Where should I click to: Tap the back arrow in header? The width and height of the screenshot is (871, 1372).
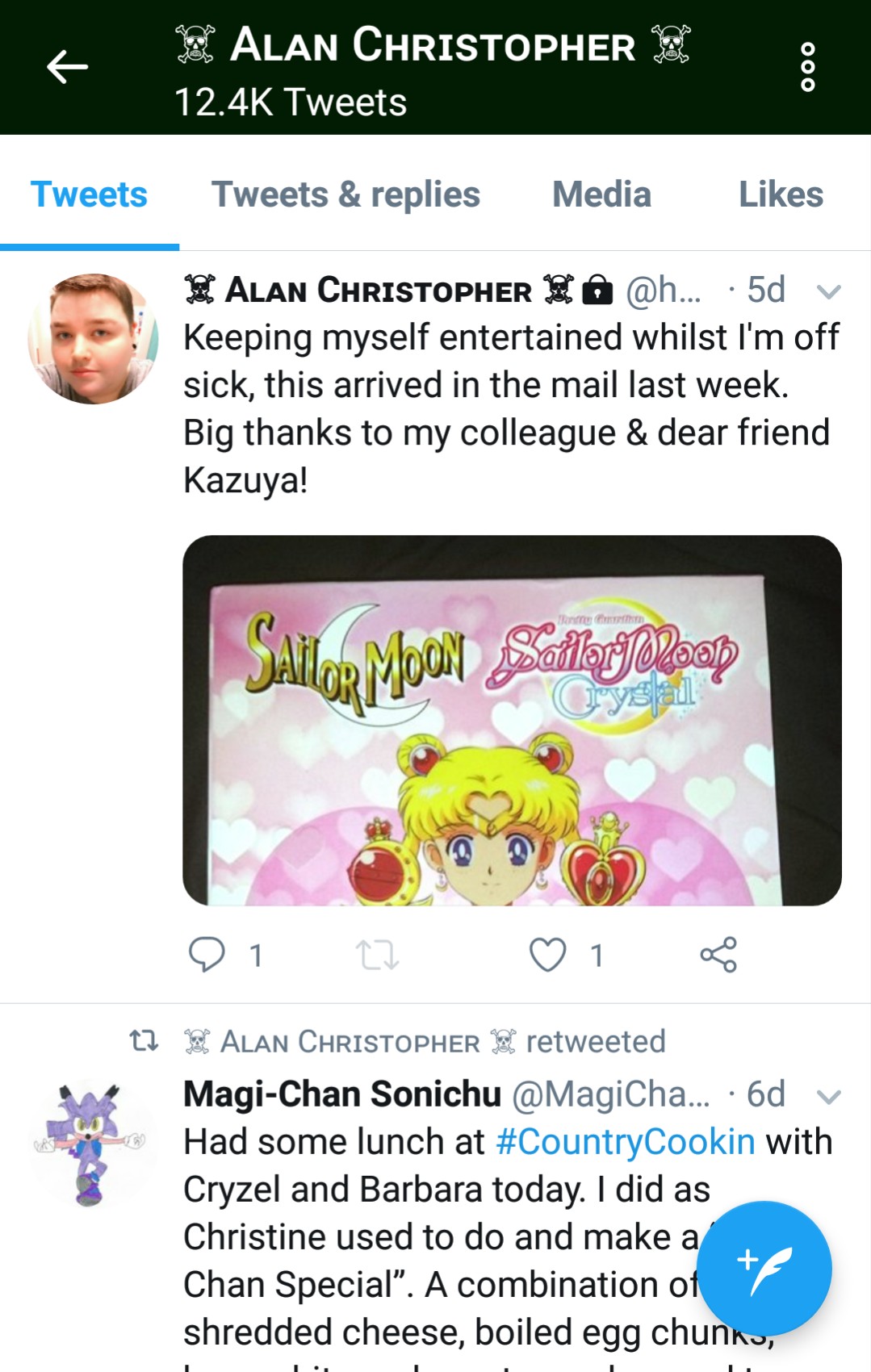(67, 67)
